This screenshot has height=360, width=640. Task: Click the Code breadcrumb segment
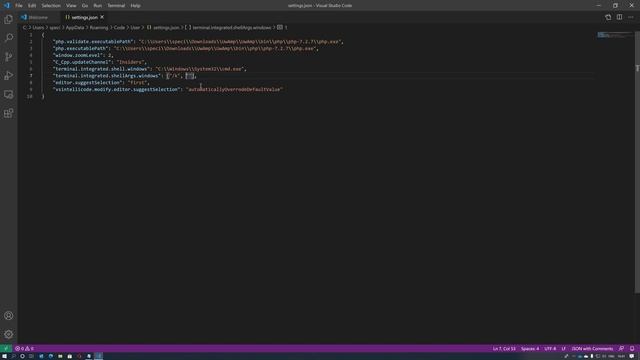click(119, 28)
